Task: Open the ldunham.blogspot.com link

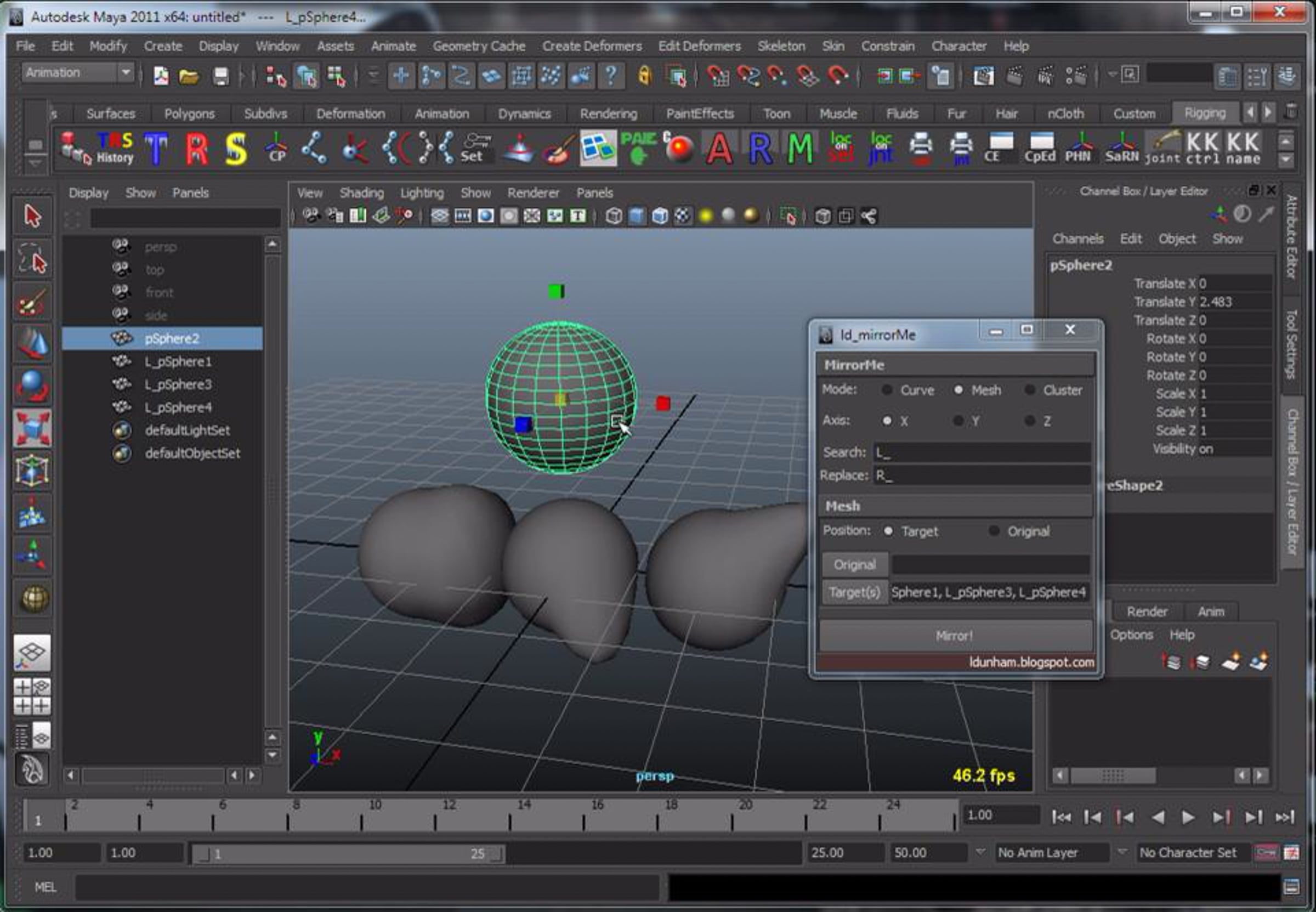Action: click(x=1031, y=662)
